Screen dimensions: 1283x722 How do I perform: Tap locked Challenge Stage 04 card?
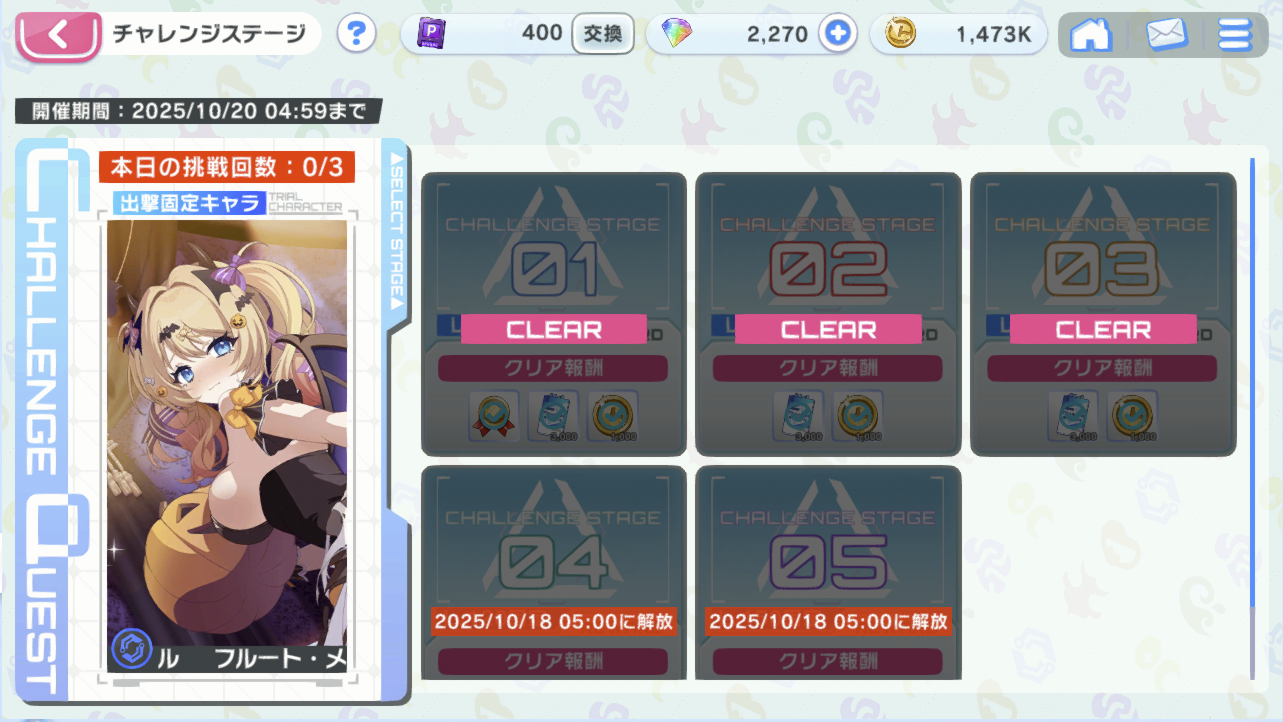click(554, 572)
